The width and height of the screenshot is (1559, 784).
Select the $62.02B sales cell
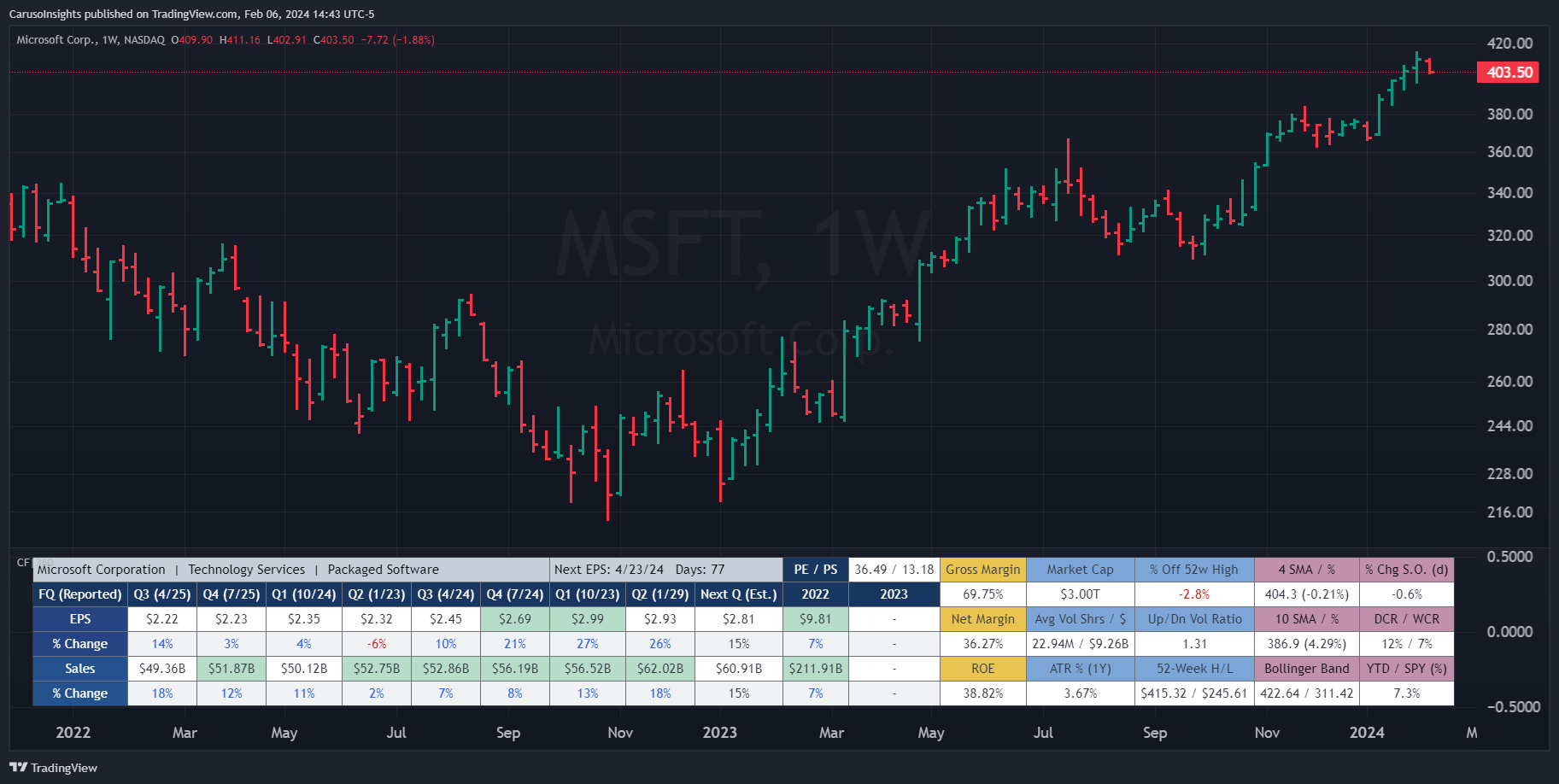660,669
